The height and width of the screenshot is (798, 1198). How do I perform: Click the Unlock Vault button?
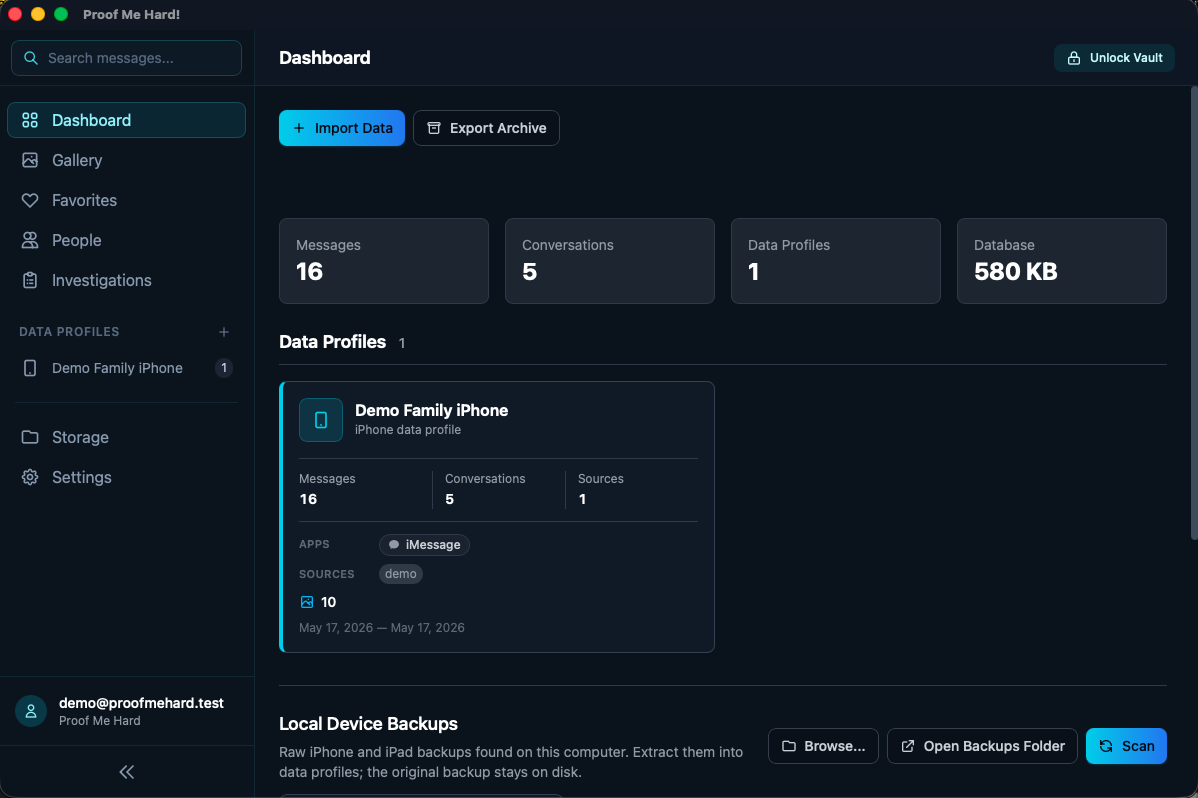click(1114, 58)
